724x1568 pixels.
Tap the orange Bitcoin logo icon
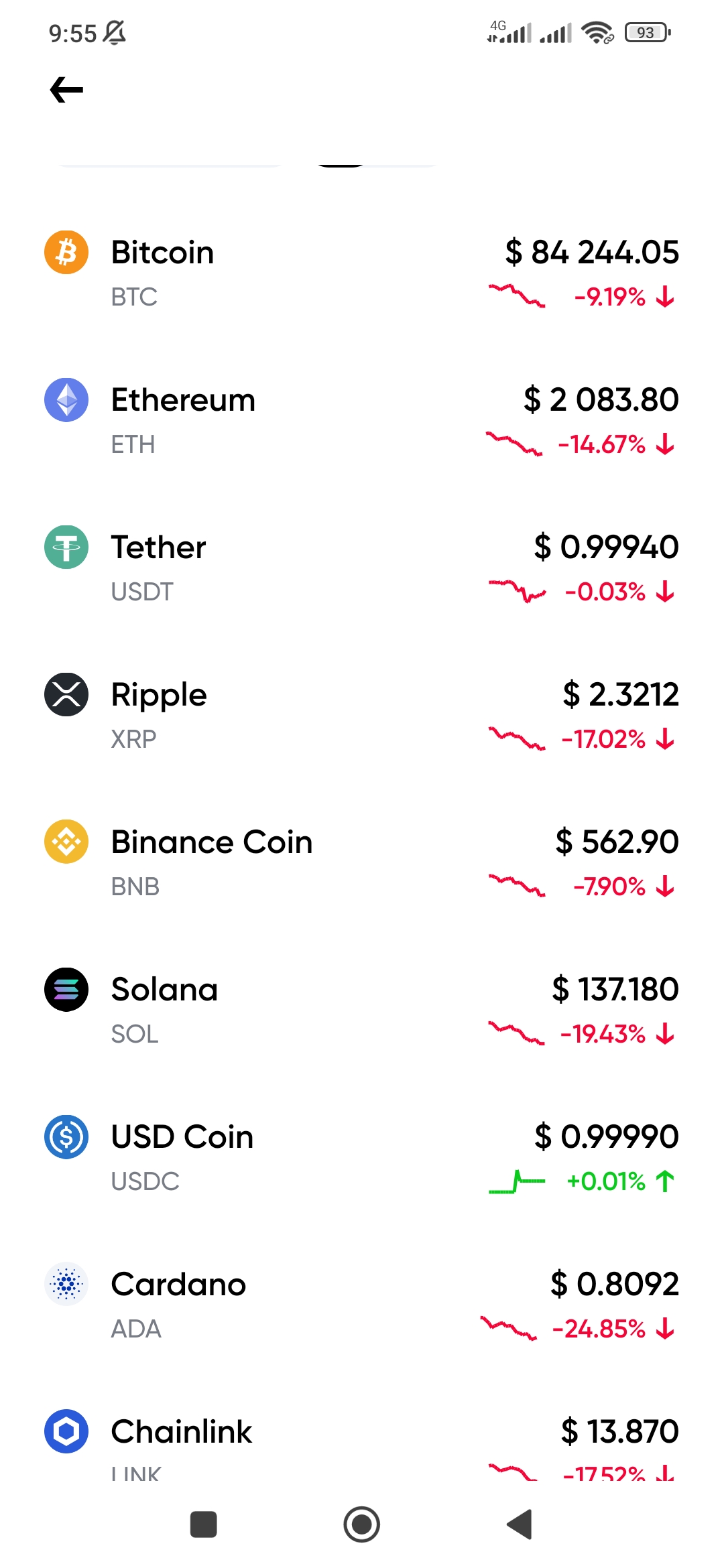point(66,253)
